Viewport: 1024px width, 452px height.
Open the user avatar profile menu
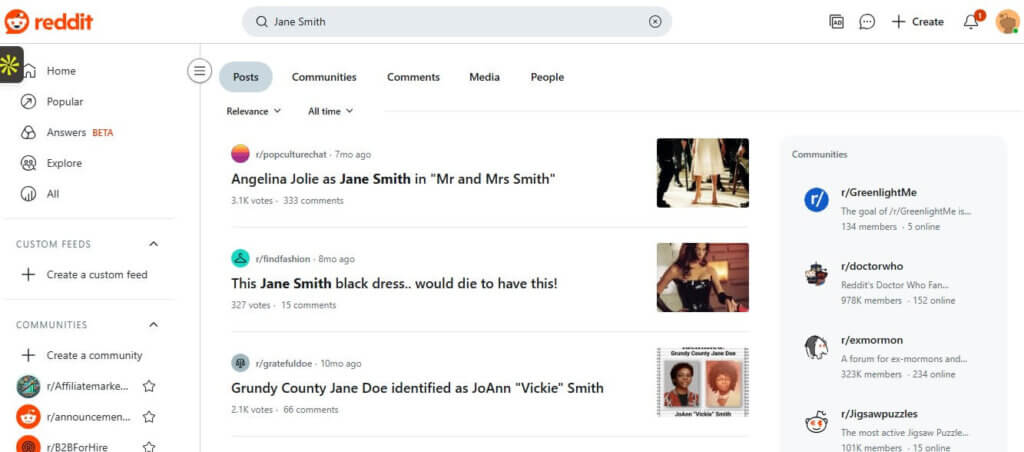pos(1006,22)
